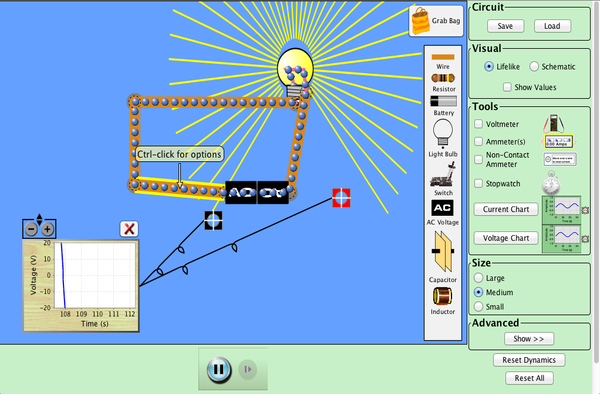Viewport: 600px width, 394px height.
Task: Open the Grab Bag
Action: point(436,21)
